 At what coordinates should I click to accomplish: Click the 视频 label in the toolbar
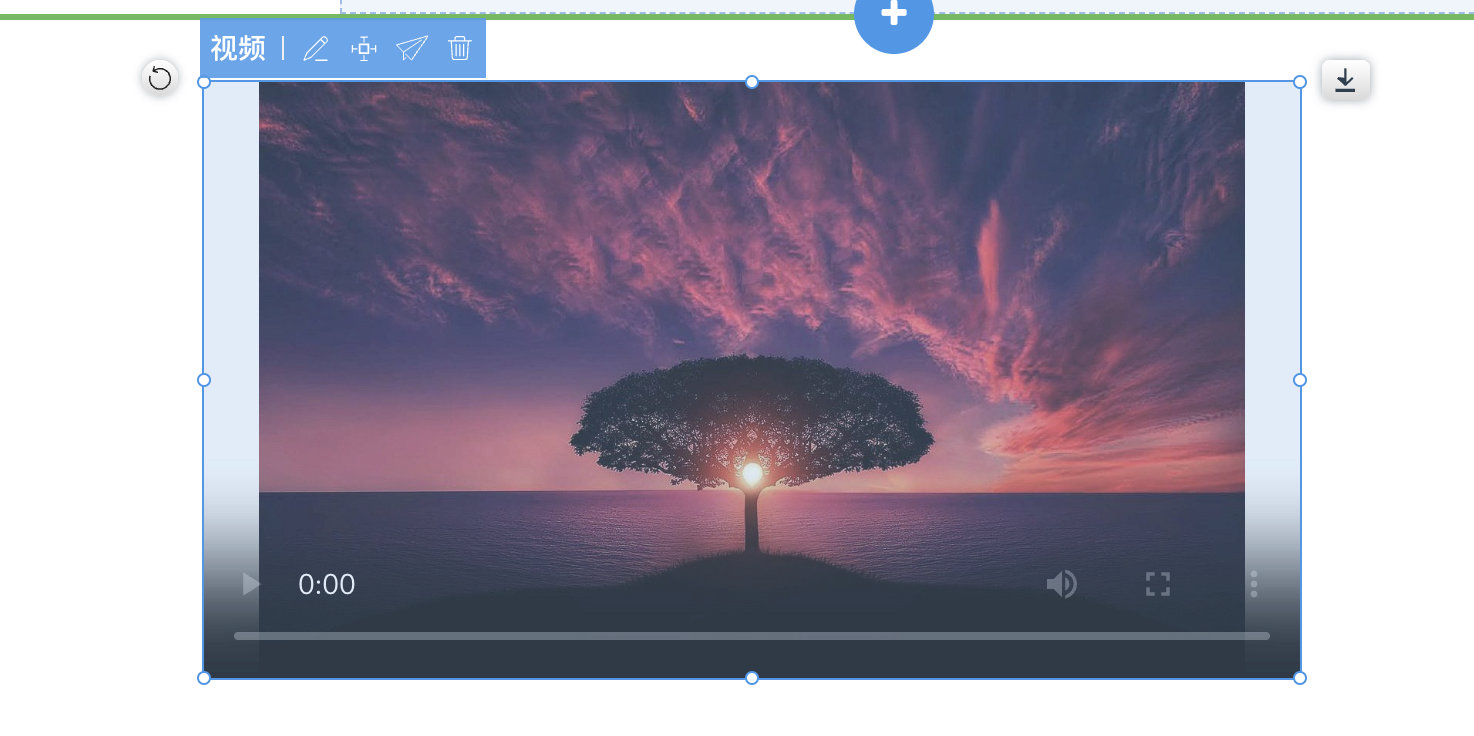click(238, 48)
